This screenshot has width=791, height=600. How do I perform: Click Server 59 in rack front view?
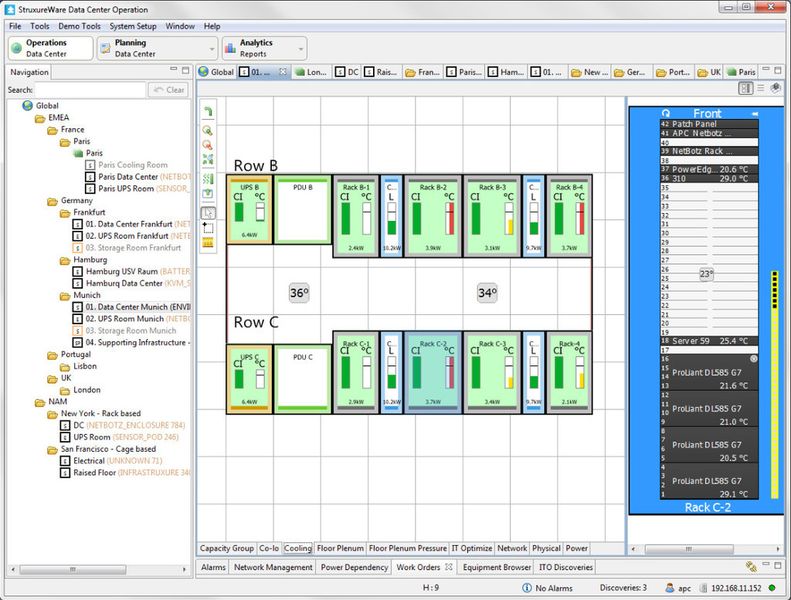[x=709, y=341]
